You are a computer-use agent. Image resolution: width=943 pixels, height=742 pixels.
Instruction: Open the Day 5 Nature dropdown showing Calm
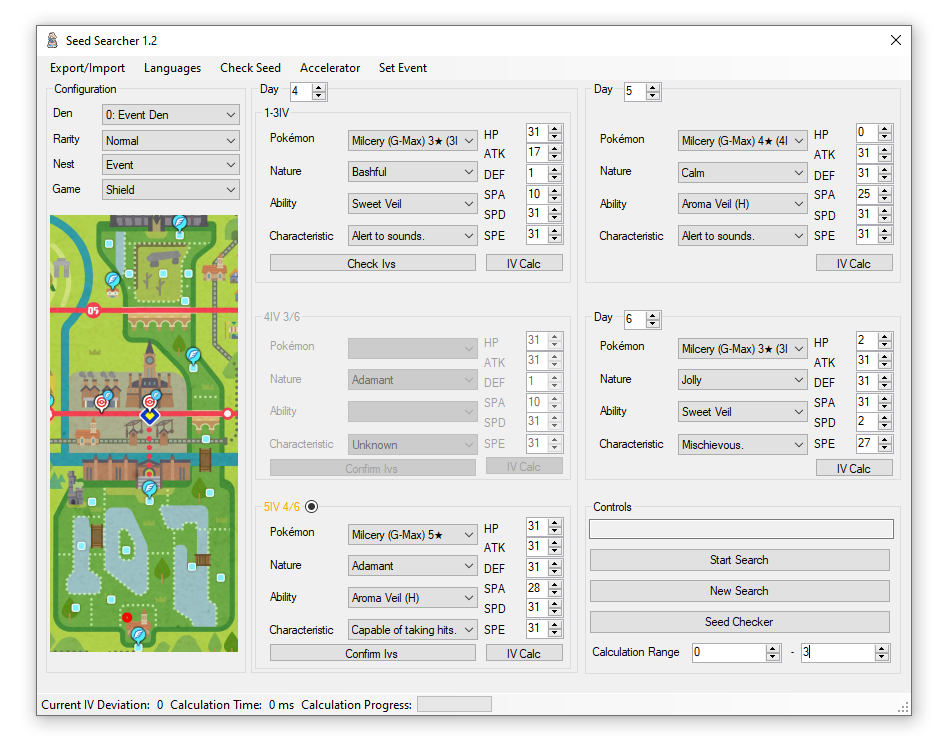(x=741, y=173)
